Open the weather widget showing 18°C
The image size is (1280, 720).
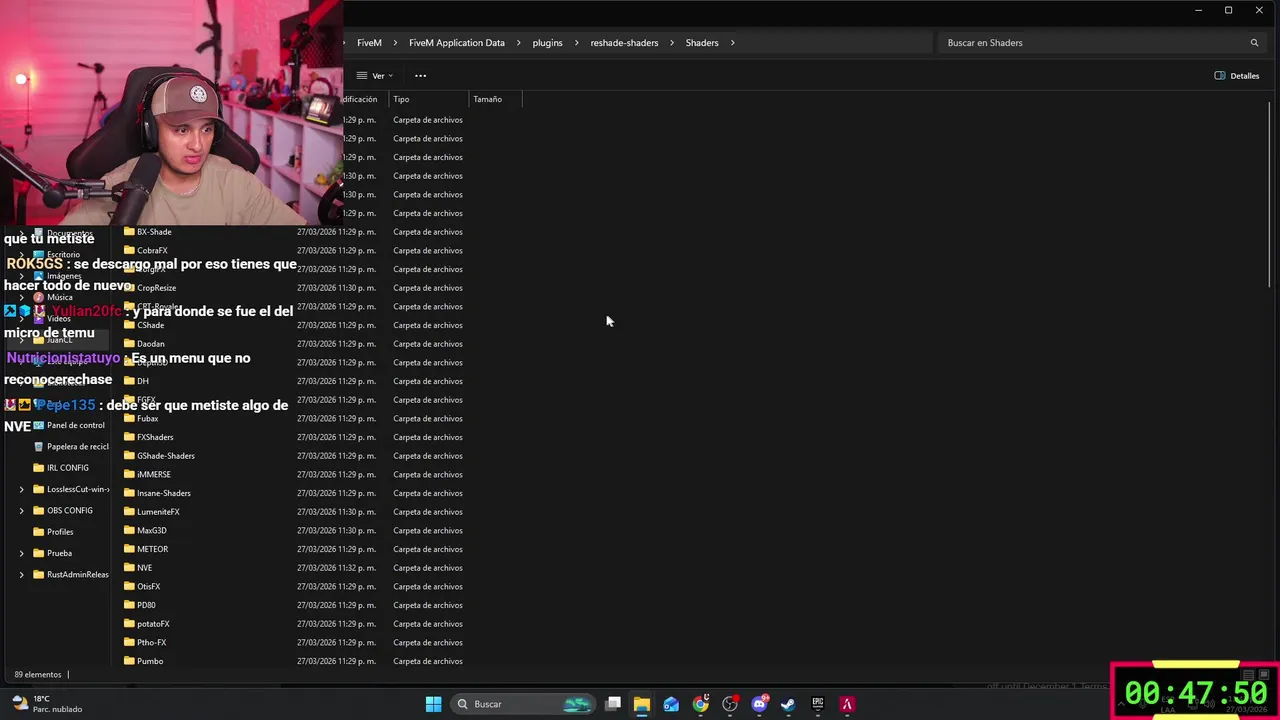tap(46, 704)
